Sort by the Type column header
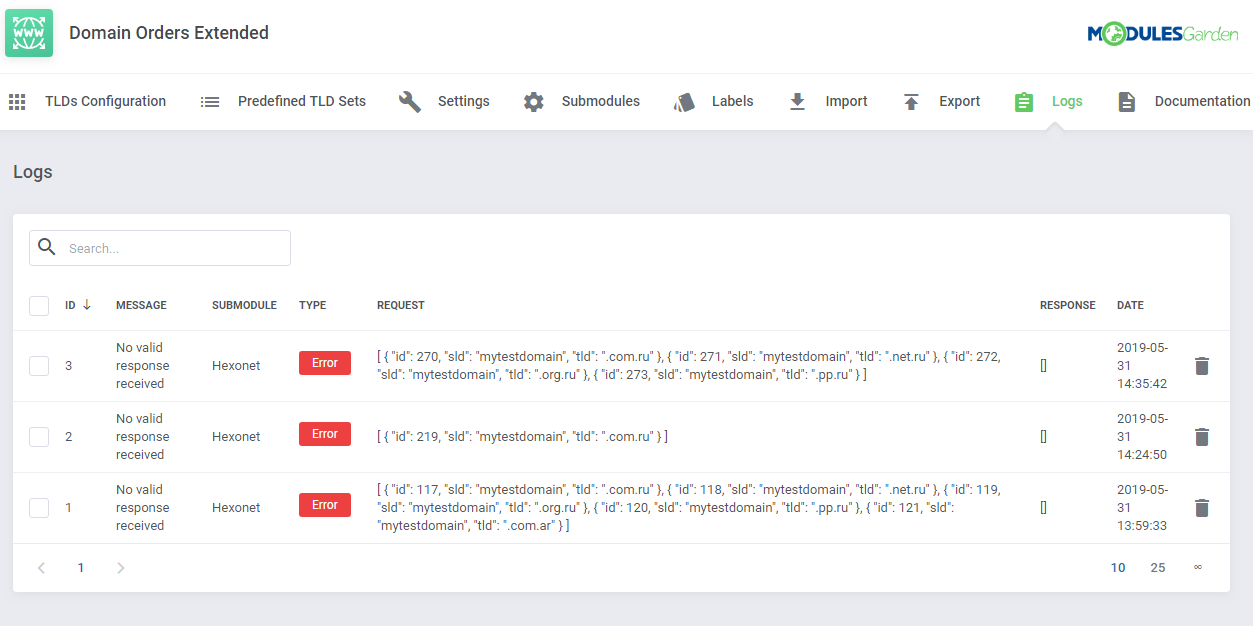This screenshot has width=1253, height=626. 312,305
